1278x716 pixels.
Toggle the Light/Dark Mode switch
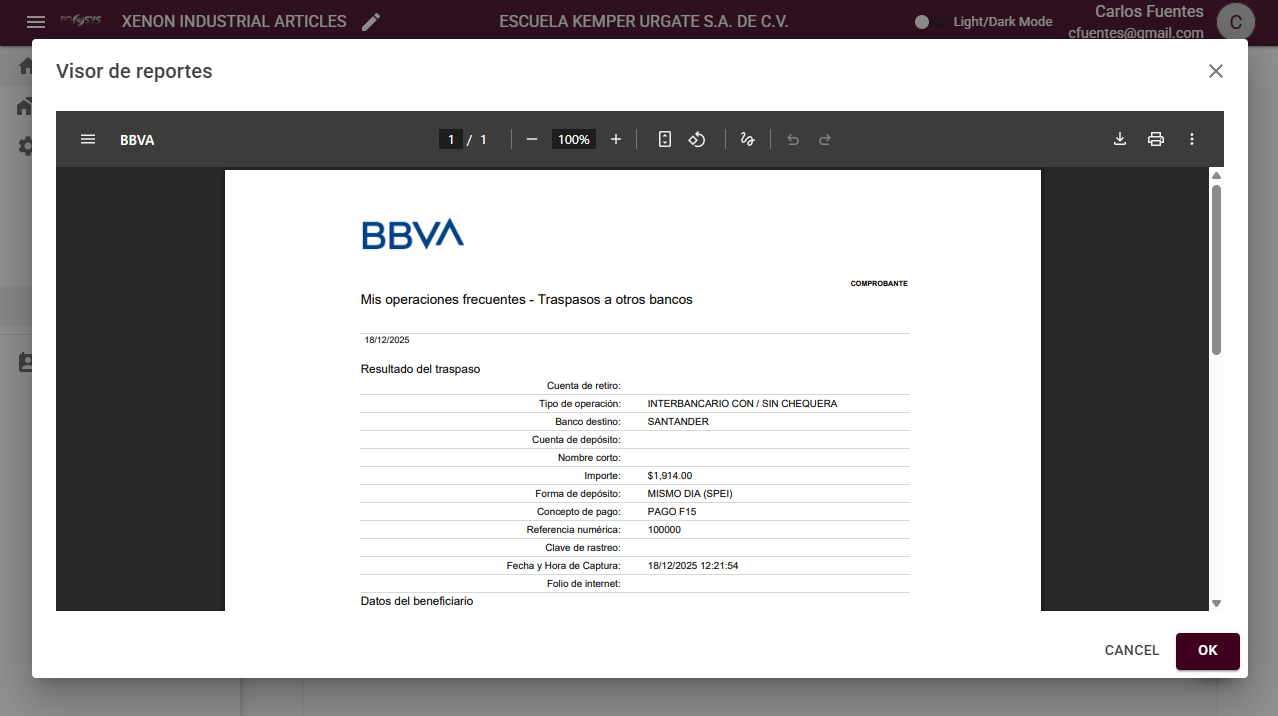click(x=923, y=22)
